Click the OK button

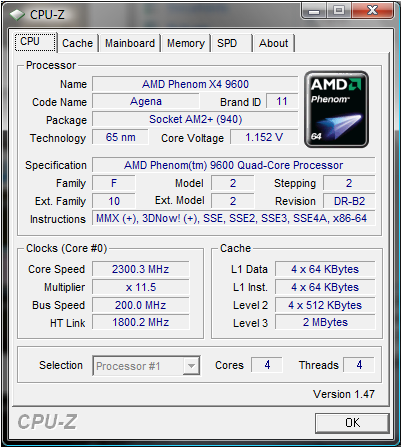[x=352, y=423]
